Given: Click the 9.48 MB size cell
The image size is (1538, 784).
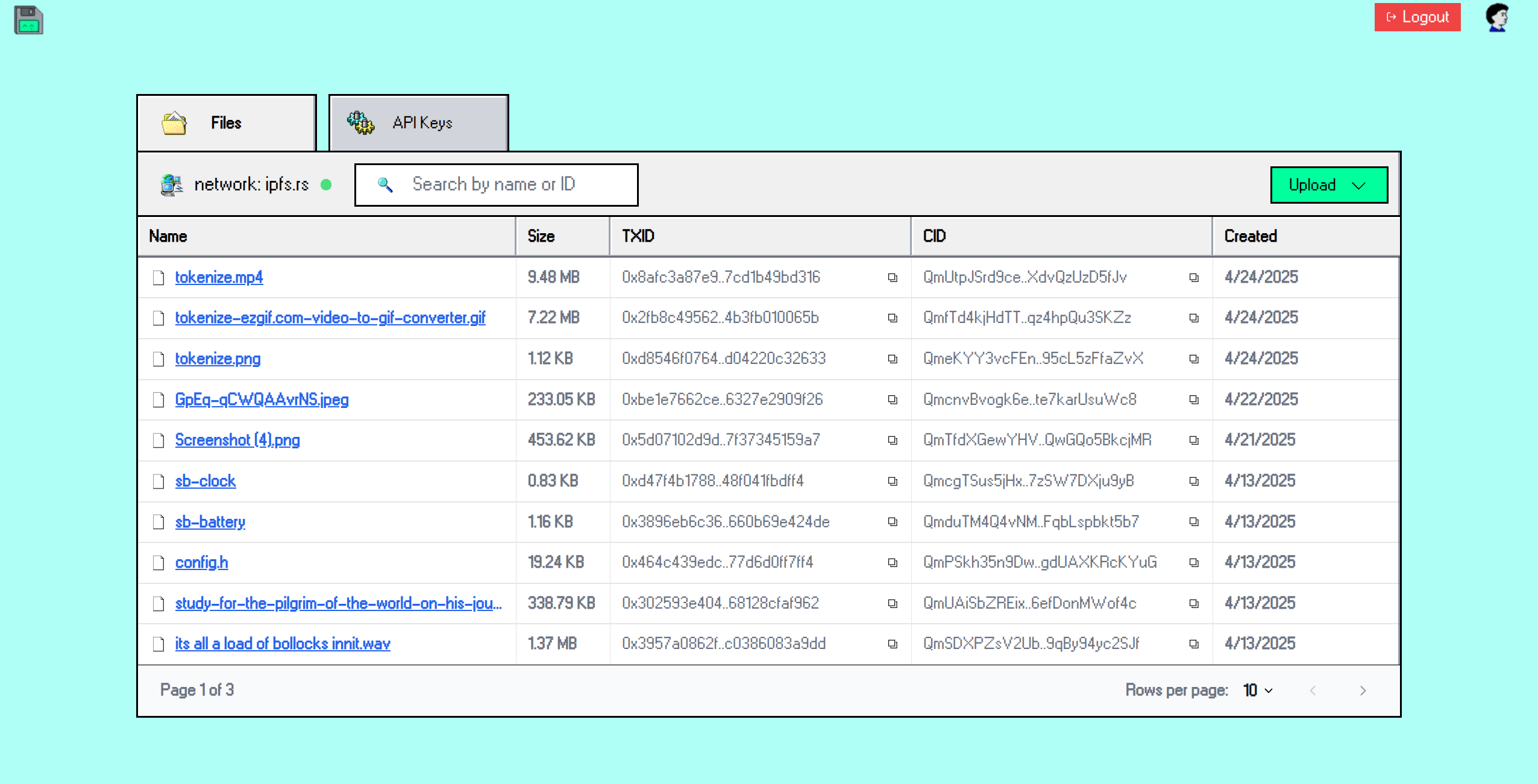Looking at the screenshot, I should 553,277.
